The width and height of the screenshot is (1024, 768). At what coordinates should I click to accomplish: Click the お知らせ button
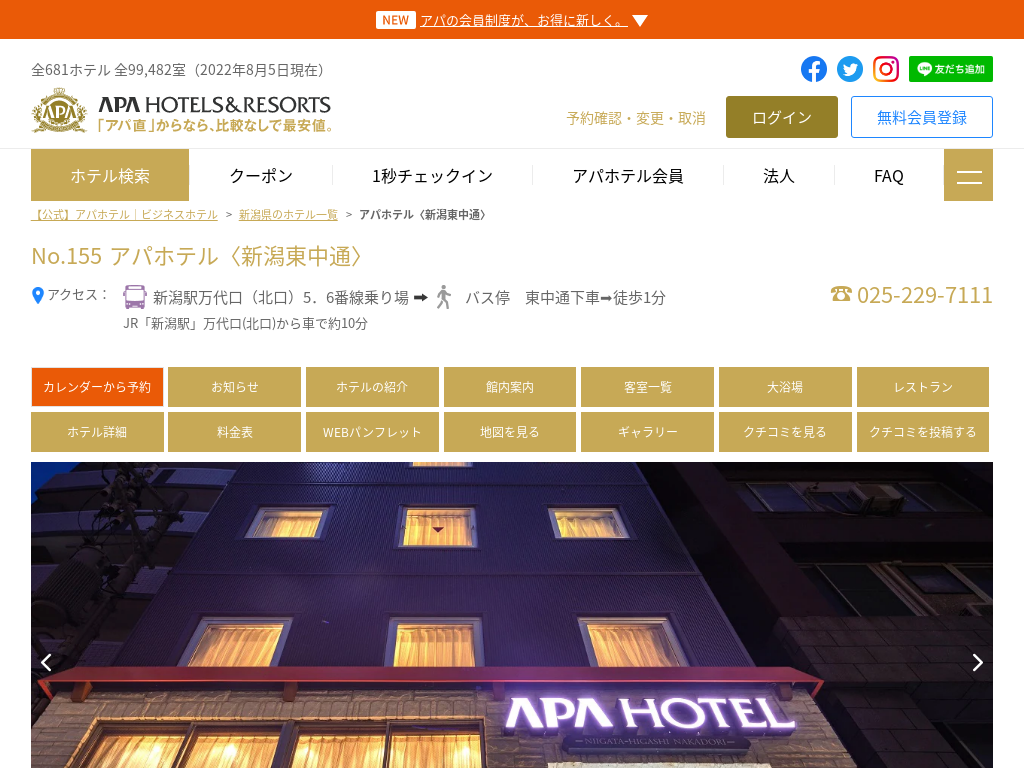[x=234, y=387]
